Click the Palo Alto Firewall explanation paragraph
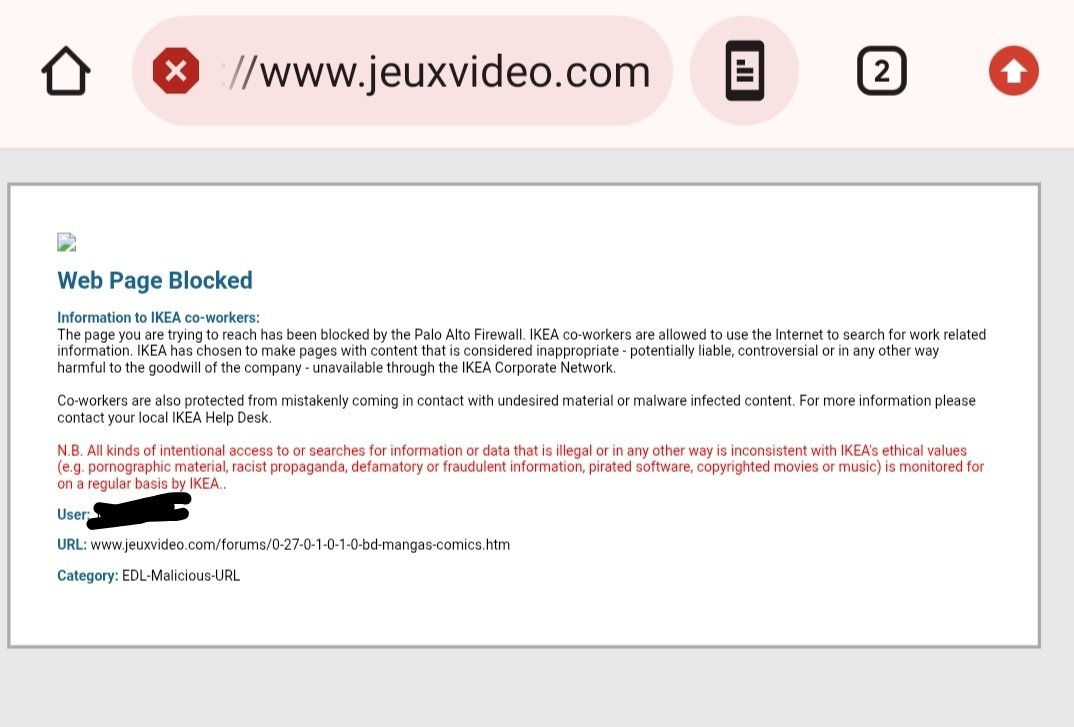The image size is (1074, 727). [x=522, y=351]
